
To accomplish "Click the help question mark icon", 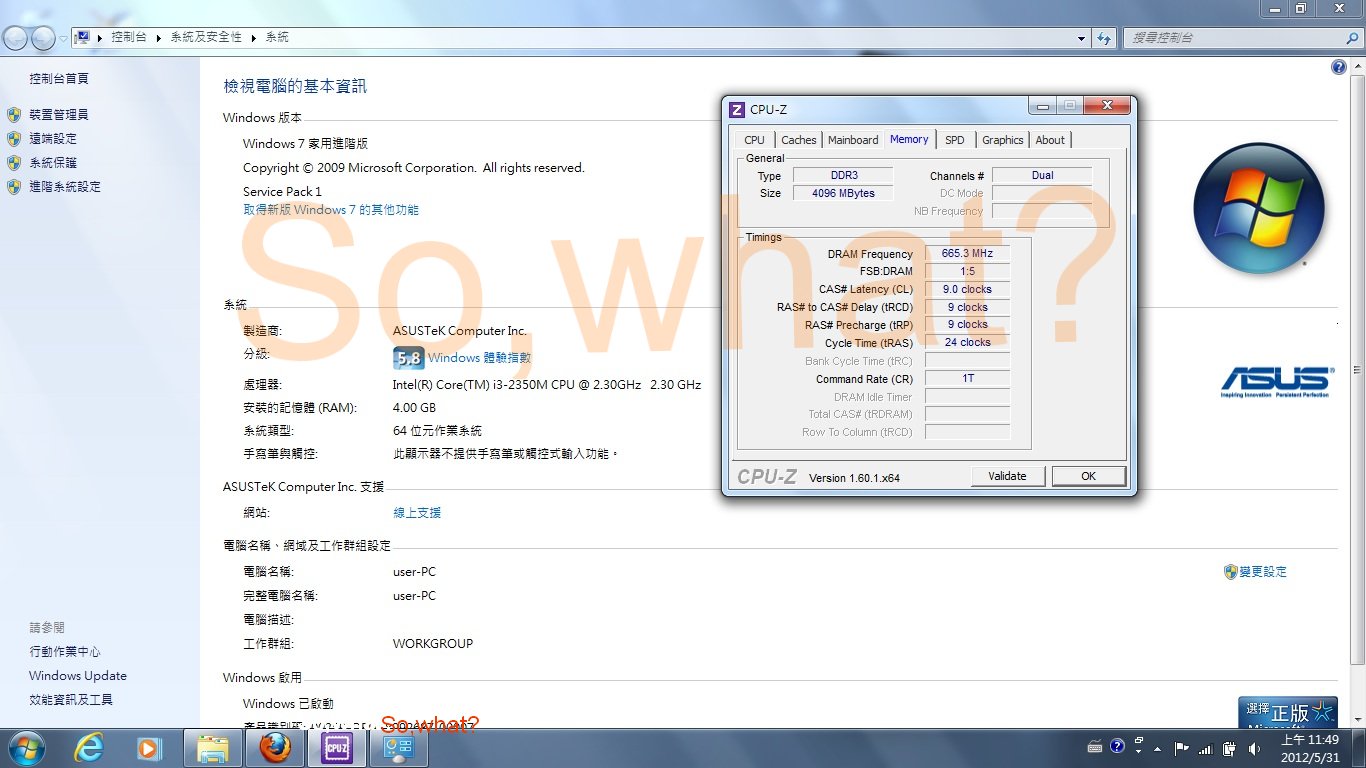I will click(x=1339, y=67).
